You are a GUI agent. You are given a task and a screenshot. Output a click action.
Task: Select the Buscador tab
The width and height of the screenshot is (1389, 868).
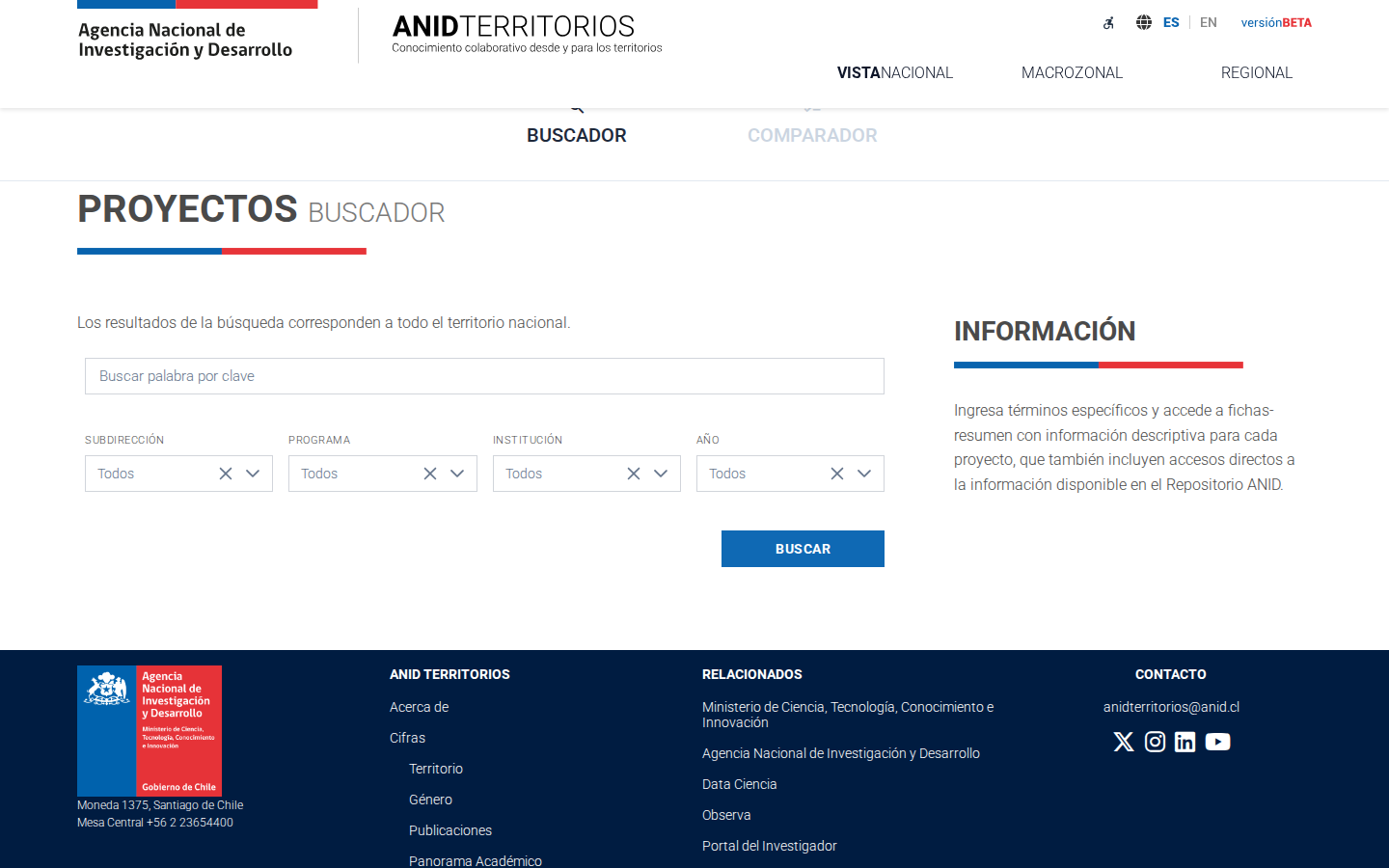(577, 135)
